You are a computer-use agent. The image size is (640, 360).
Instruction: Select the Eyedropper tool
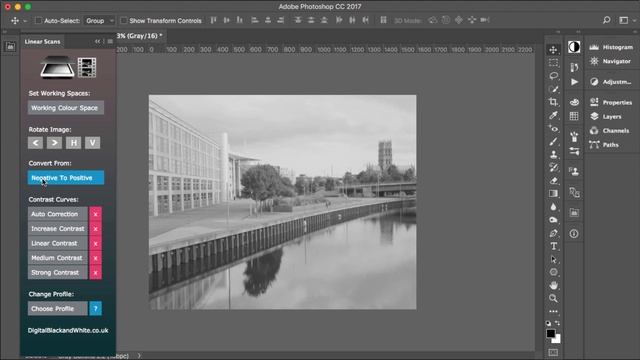[553, 115]
